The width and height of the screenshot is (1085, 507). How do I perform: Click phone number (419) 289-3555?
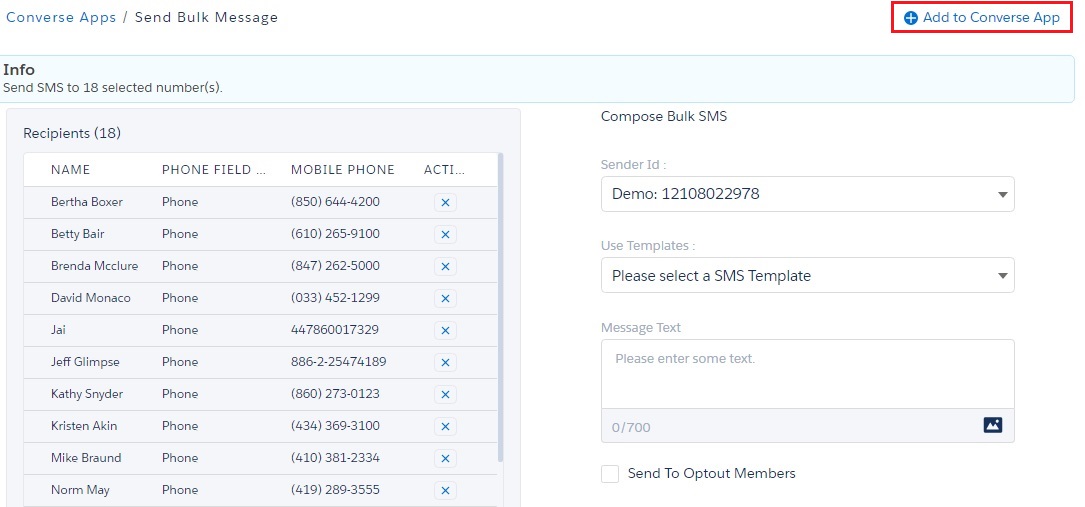[x=336, y=490]
